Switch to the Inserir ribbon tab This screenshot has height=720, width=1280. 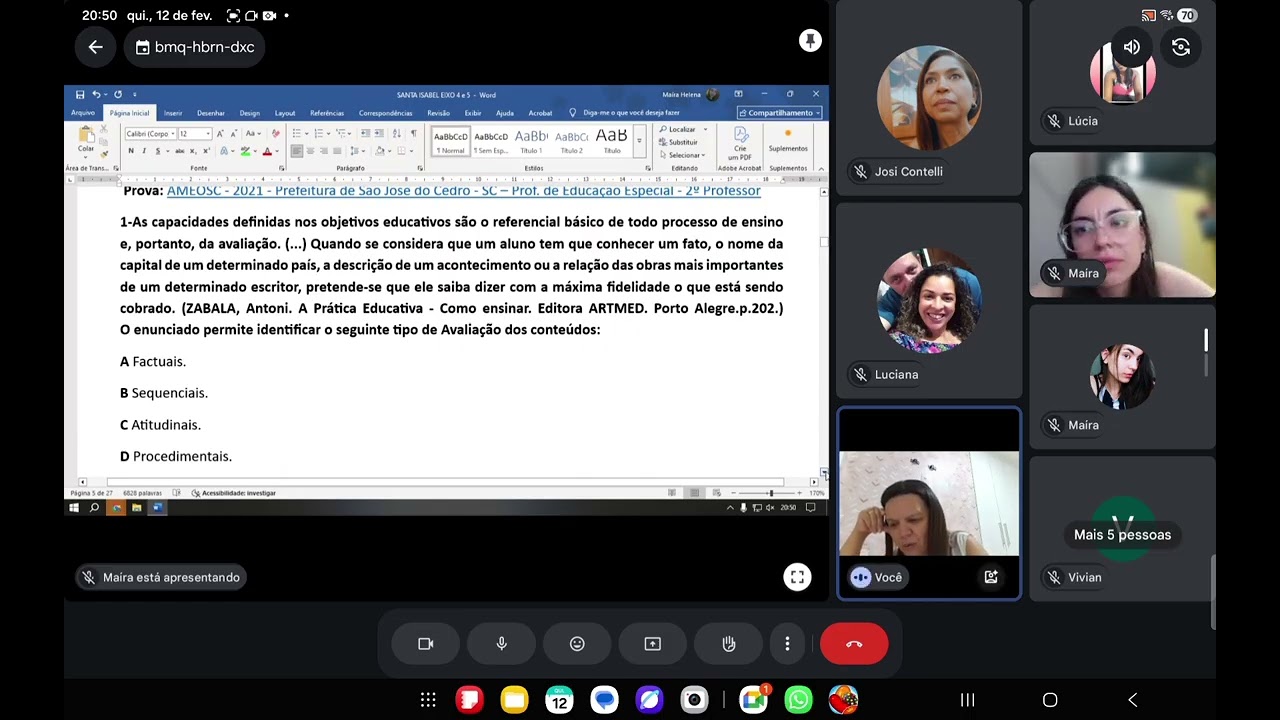point(173,113)
